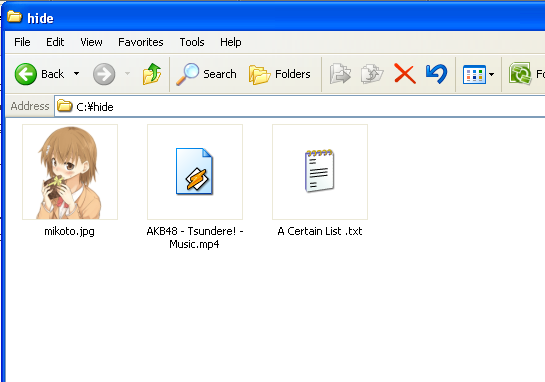Click the Views grid icon

474,74
